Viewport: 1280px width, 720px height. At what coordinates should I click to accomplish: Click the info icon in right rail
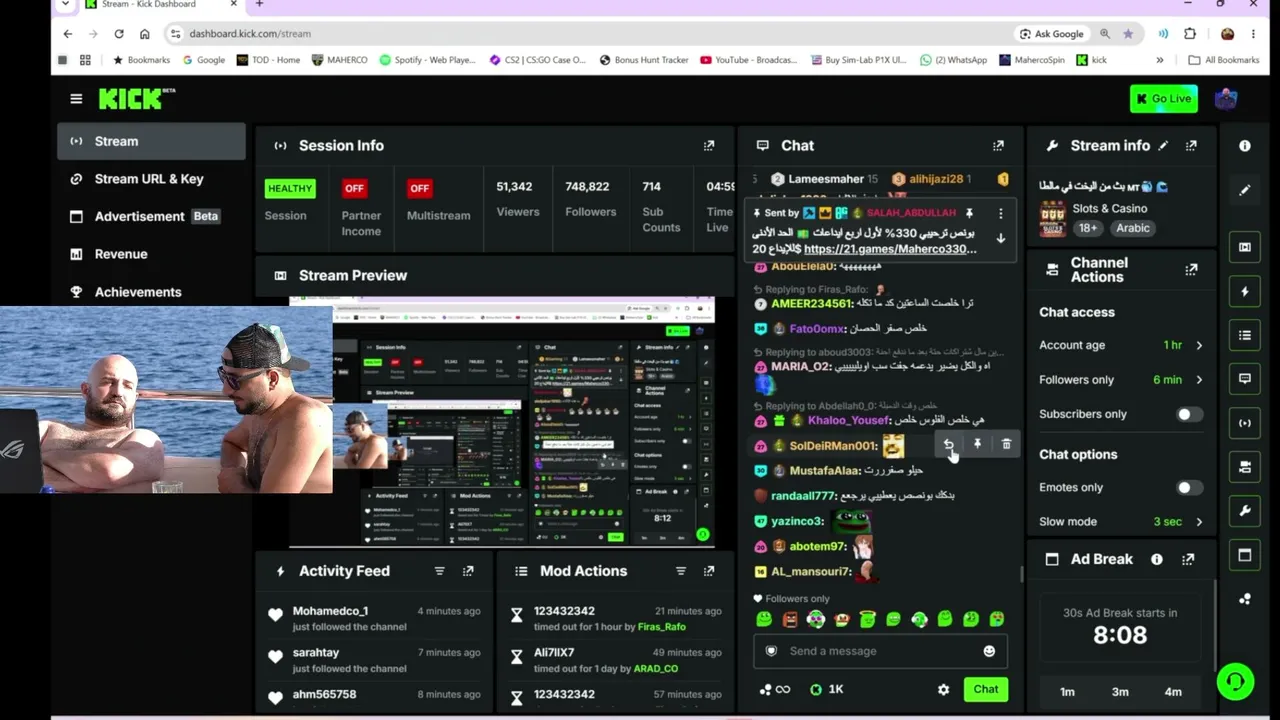coord(1245,146)
